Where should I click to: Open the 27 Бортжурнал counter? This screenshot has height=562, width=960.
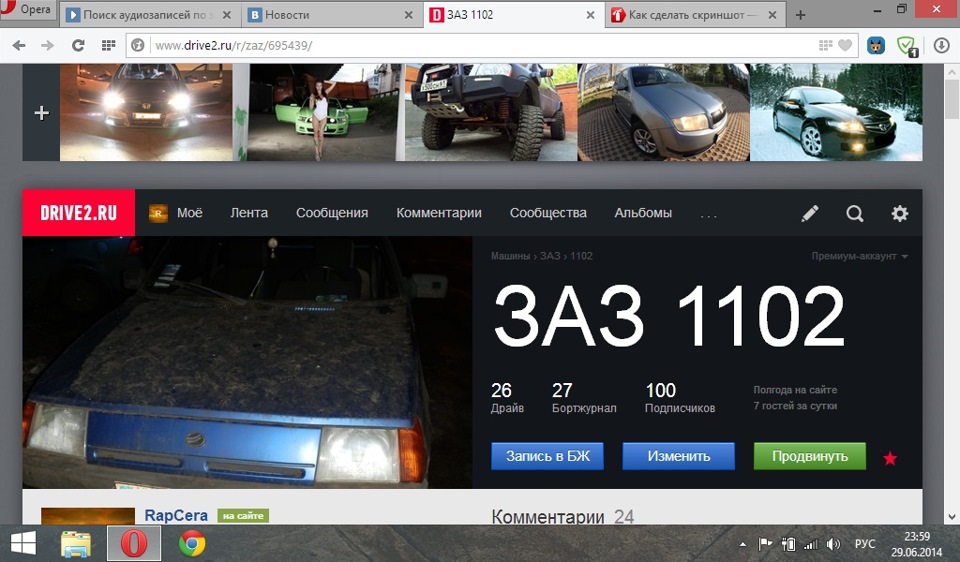coord(584,398)
